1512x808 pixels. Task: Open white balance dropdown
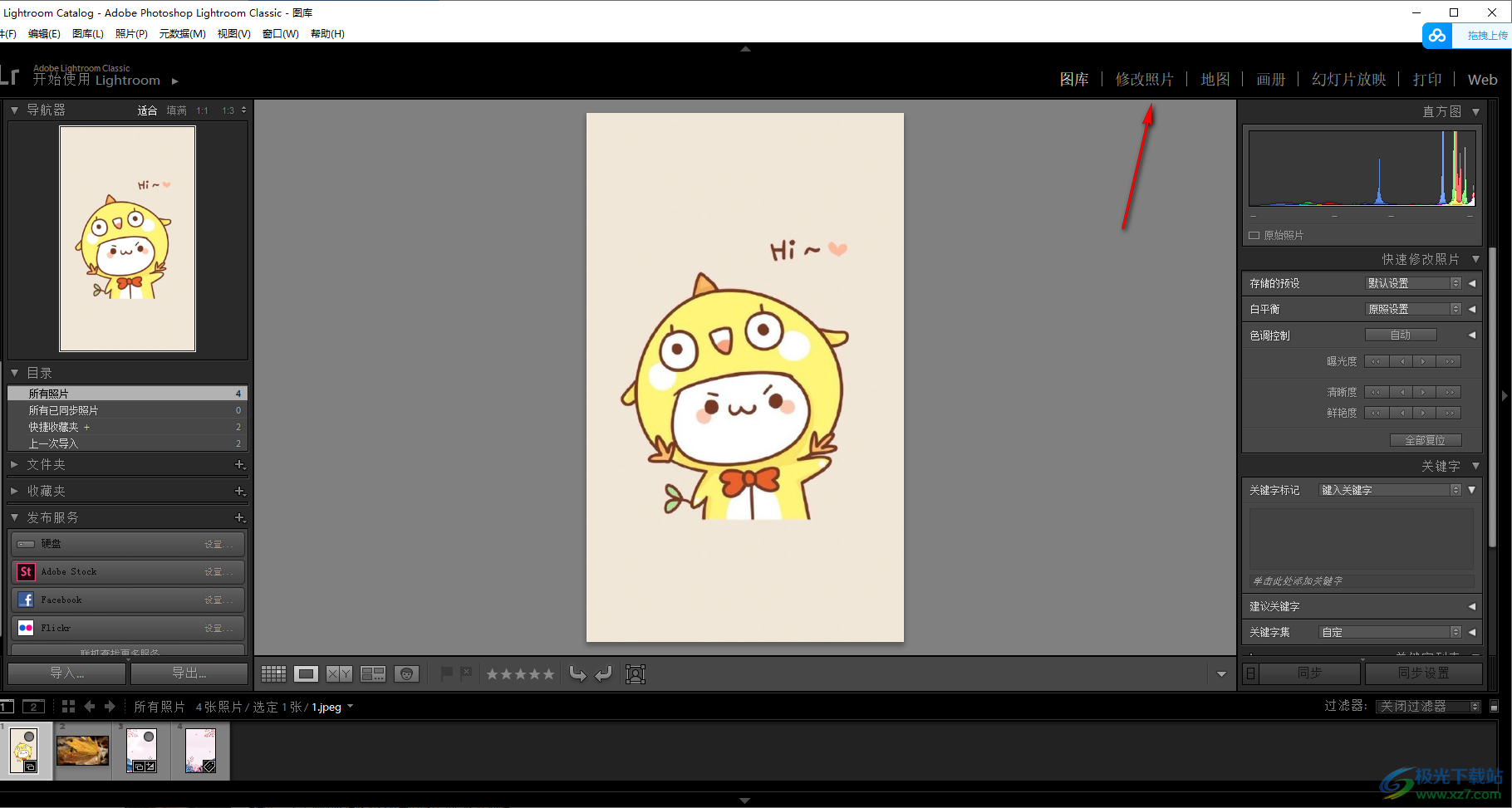click(x=1413, y=309)
